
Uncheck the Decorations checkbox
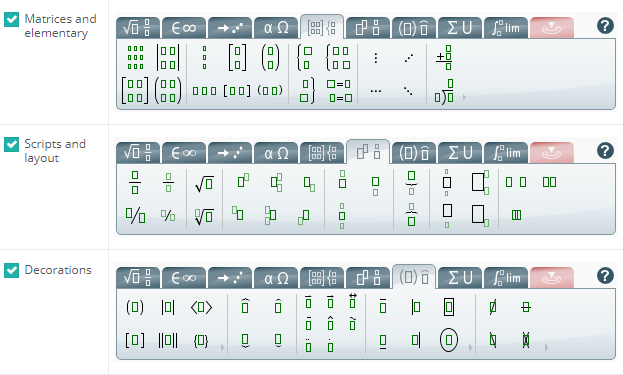(12, 270)
